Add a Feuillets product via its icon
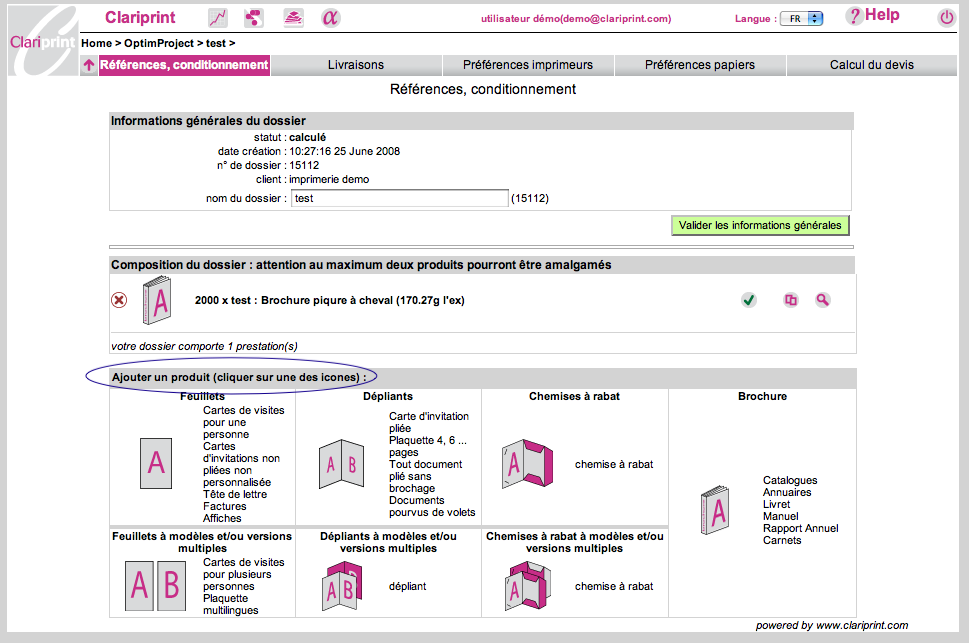 pyautogui.click(x=155, y=462)
